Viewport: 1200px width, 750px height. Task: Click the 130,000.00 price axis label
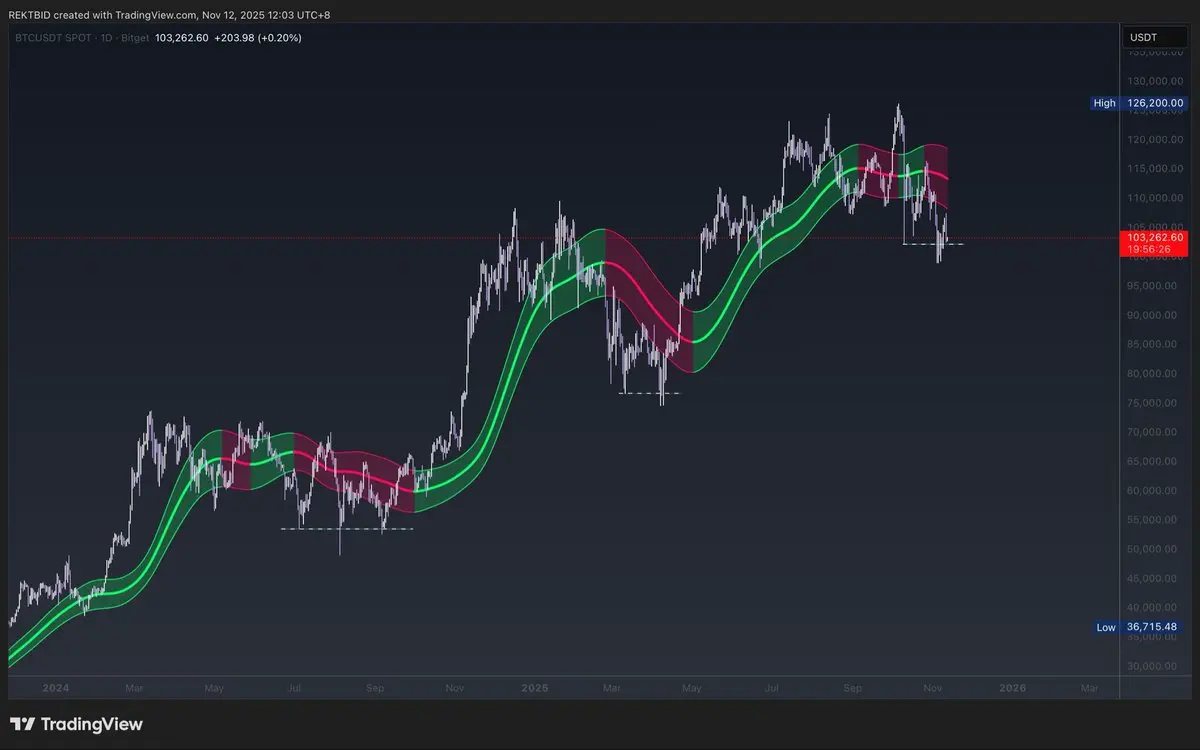[1154, 81]
